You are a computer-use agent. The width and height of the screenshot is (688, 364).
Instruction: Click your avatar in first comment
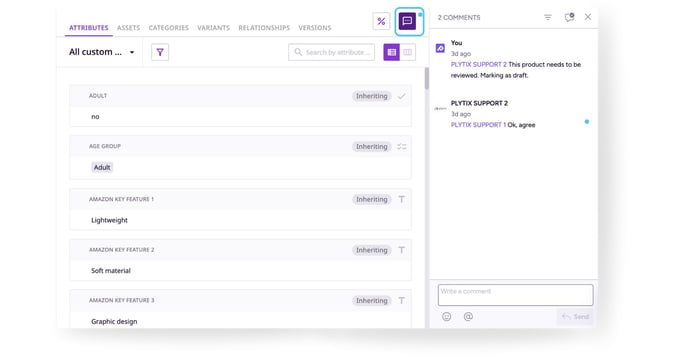440,48
